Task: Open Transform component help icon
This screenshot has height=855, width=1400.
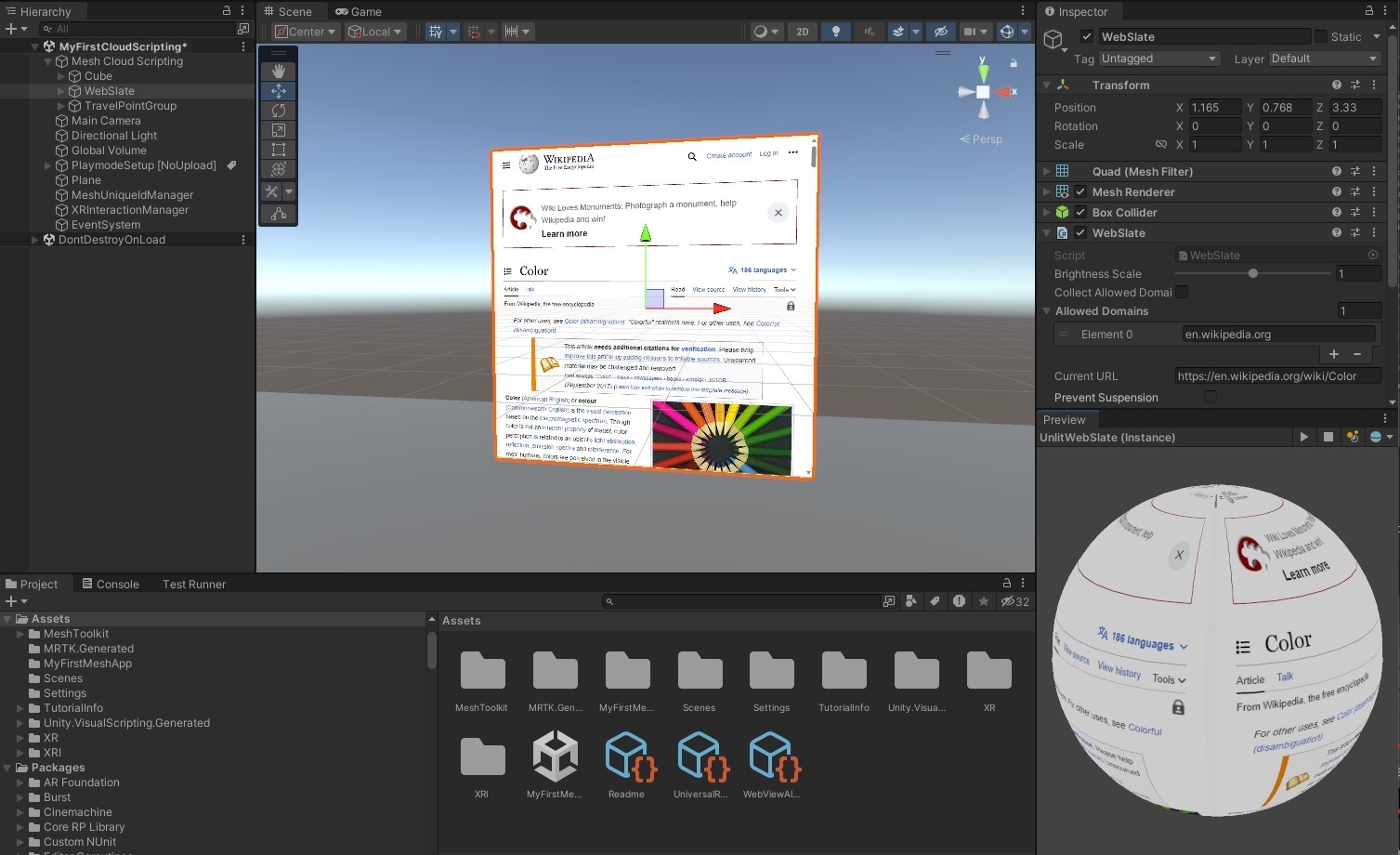Action: pyautogui.click(x=1337, y=85)
